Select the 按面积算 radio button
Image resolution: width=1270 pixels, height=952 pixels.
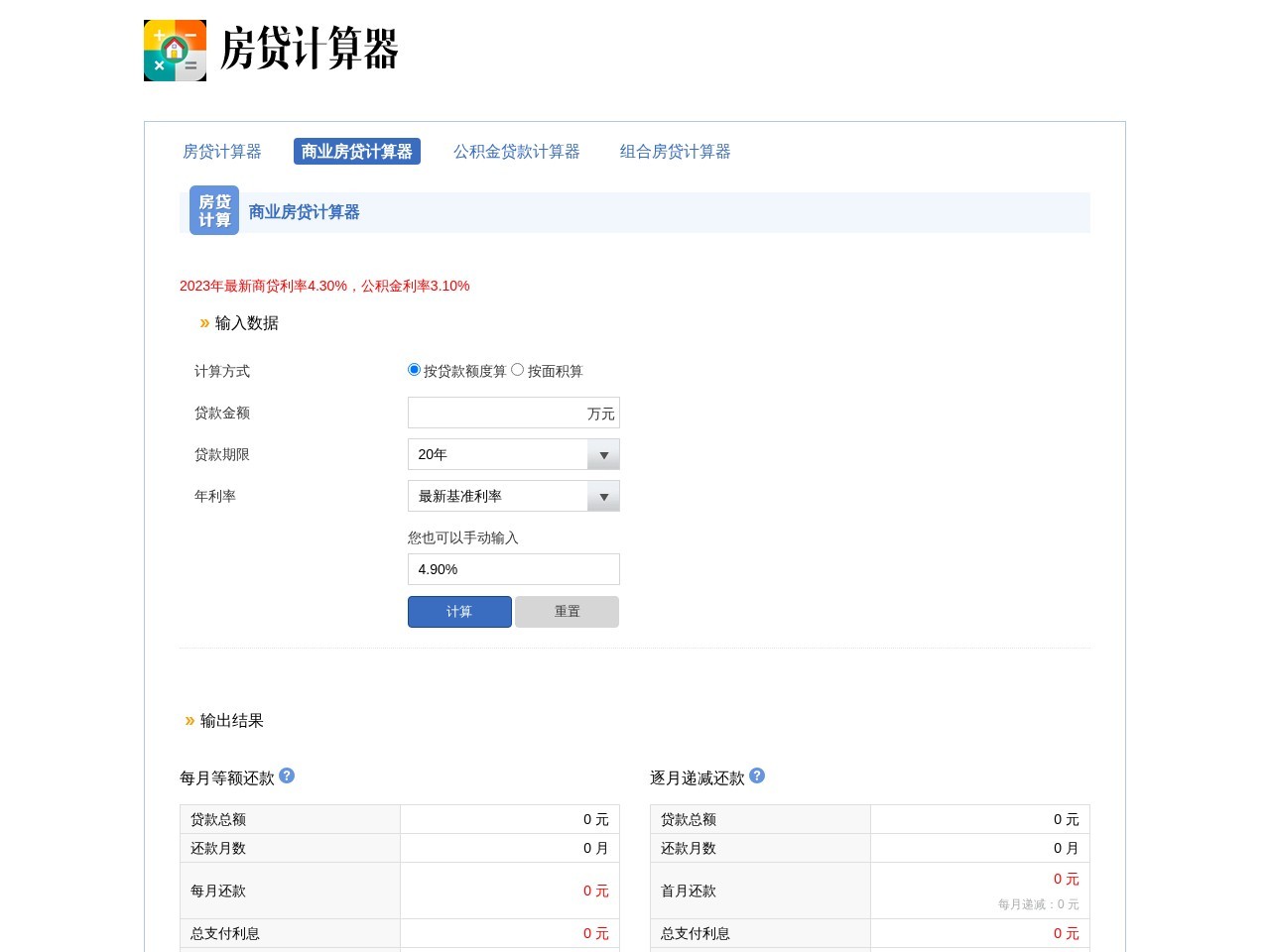click(517, 368)
